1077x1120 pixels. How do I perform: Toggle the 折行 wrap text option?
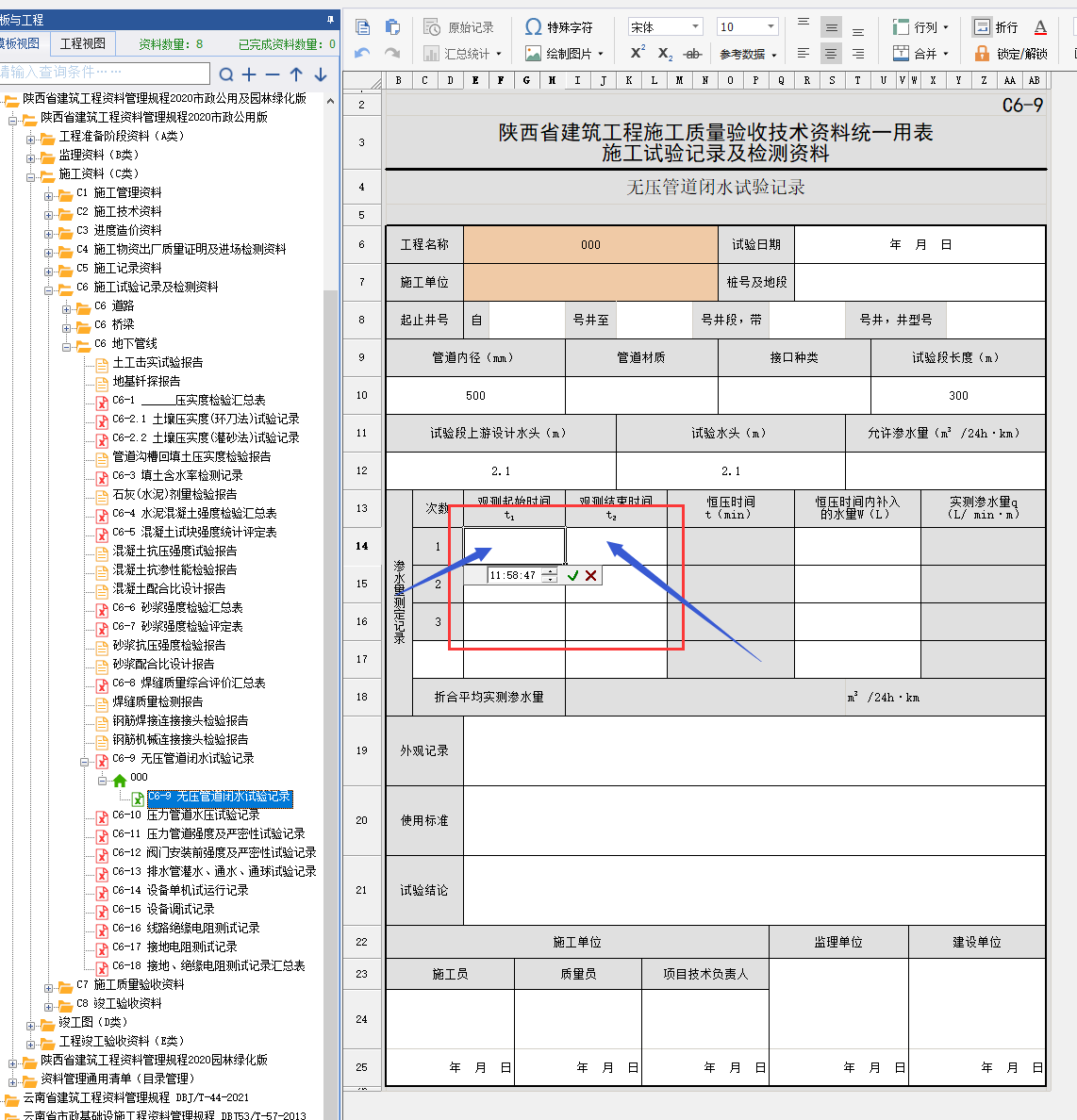point(995,27)
